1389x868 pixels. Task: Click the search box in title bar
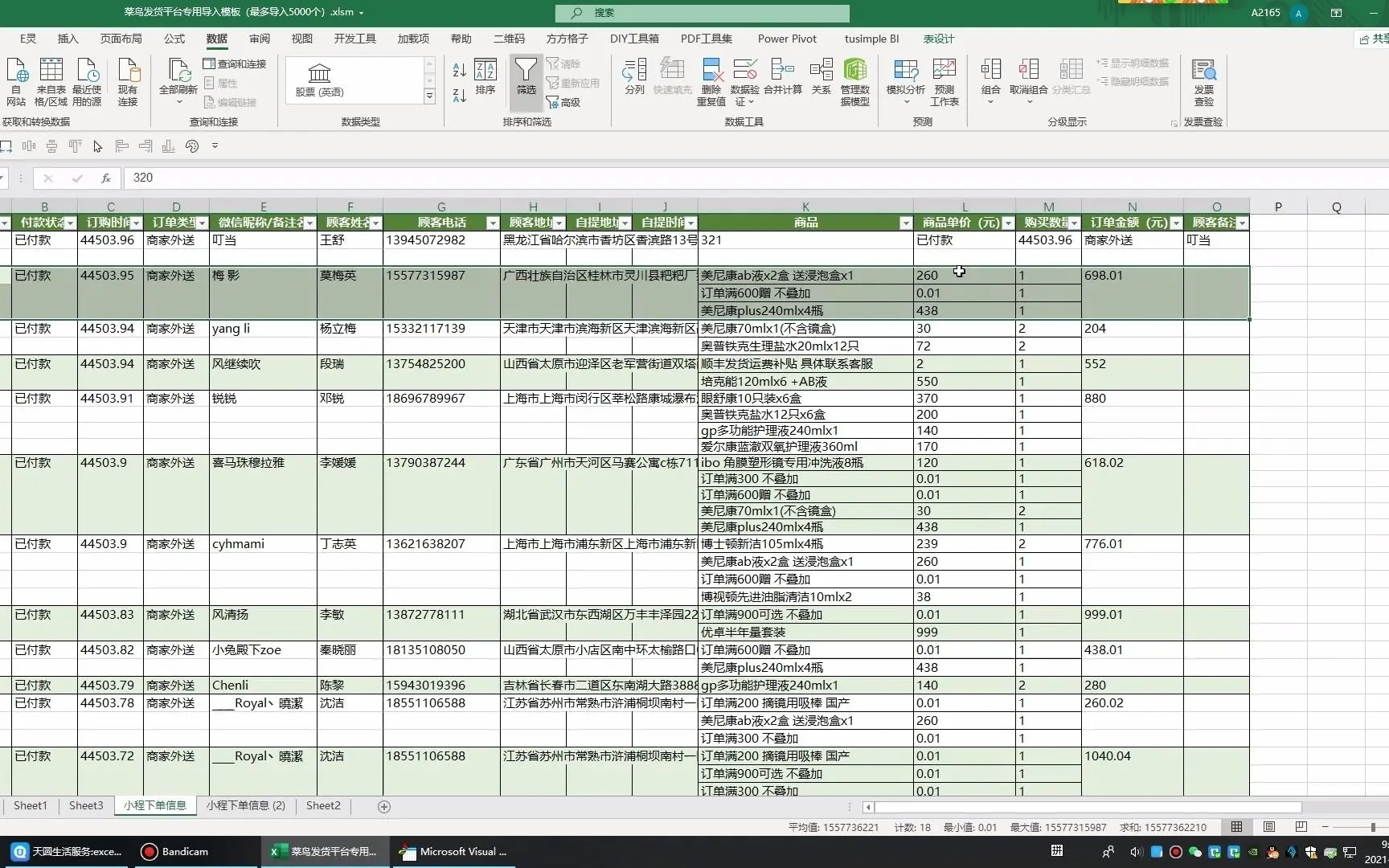click(703, 13)
